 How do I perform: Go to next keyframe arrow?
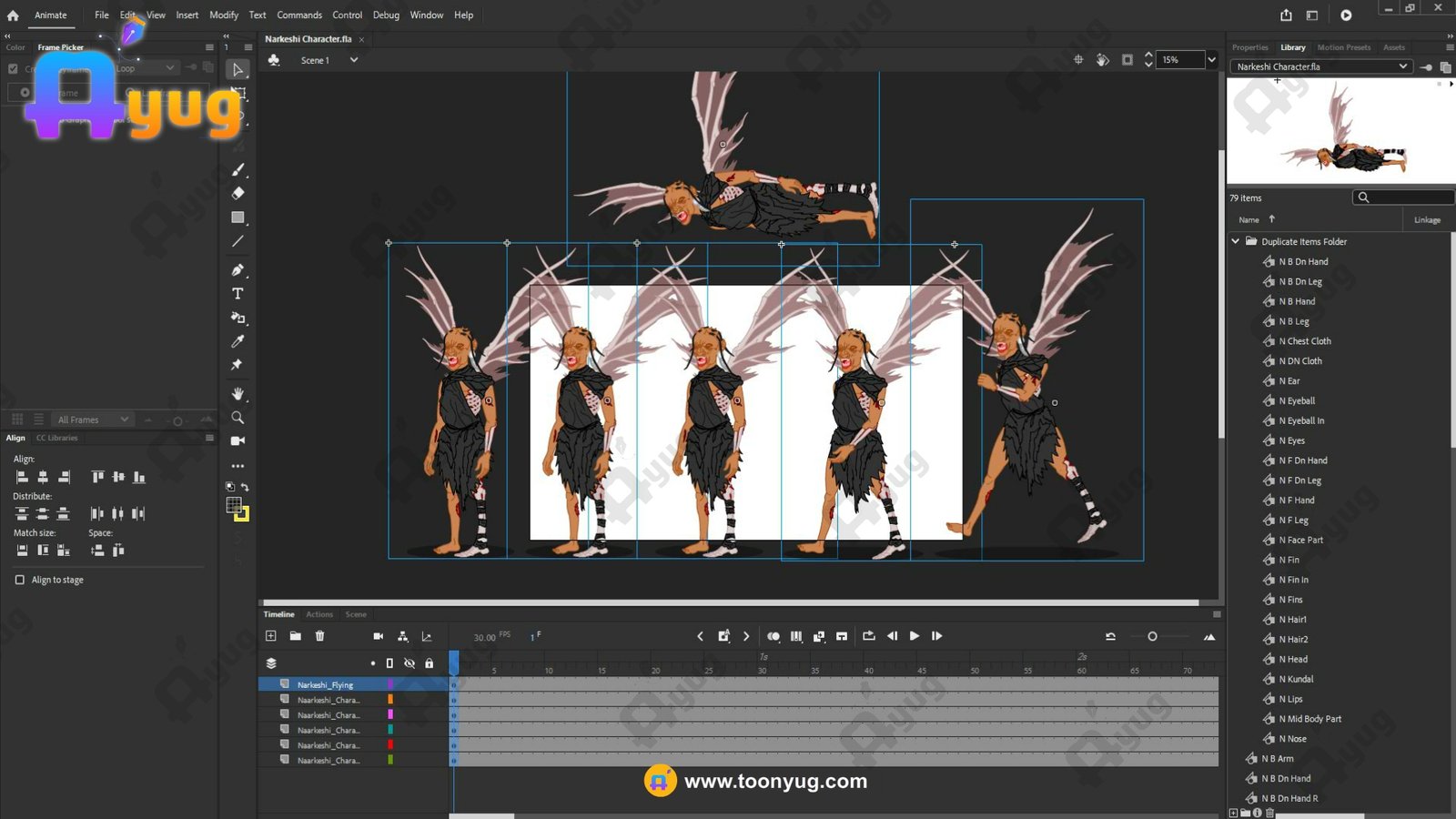(746, 636)
